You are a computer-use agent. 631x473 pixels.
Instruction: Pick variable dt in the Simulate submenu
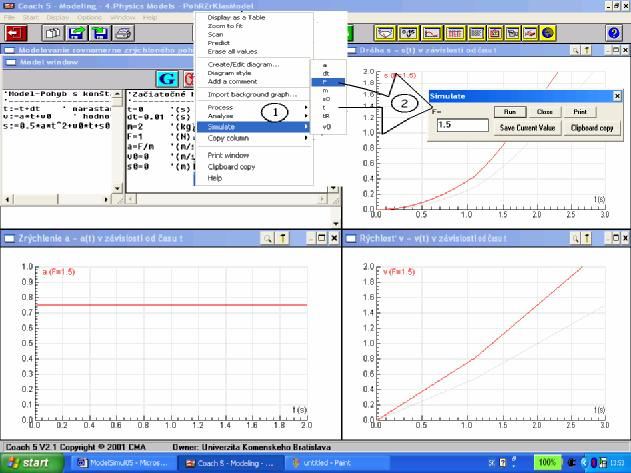(328, 74)
